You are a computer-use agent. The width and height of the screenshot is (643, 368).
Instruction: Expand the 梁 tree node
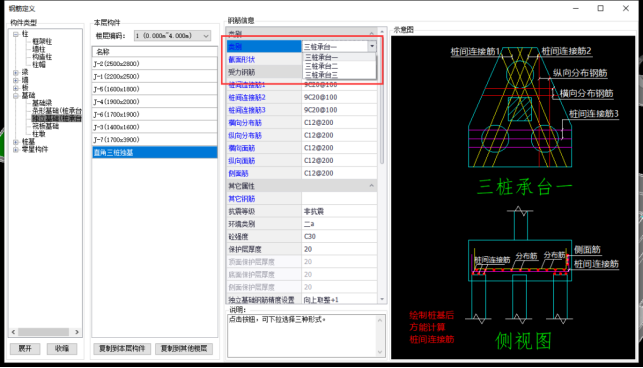tap(16, 73)
